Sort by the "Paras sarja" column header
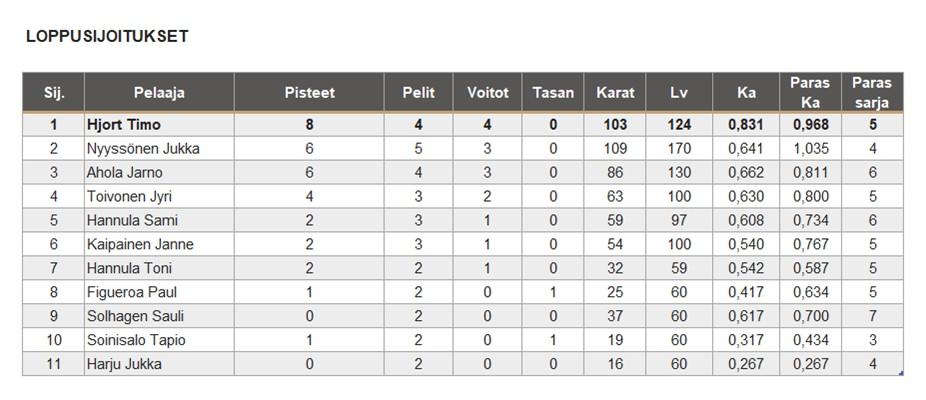The image size is (926, 400). pyautogui.click(x=872, y=92)
